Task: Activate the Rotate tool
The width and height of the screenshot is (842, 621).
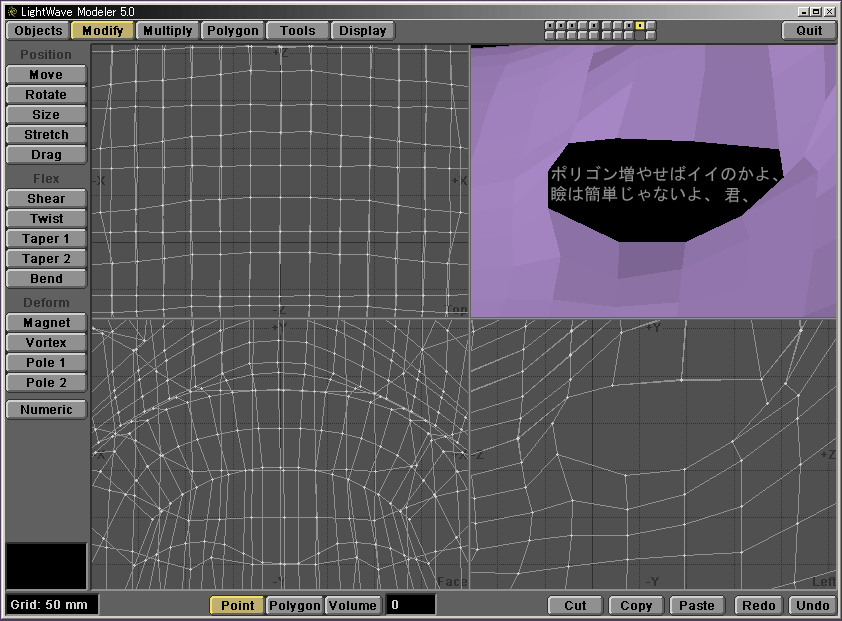Action: (46, 95)
